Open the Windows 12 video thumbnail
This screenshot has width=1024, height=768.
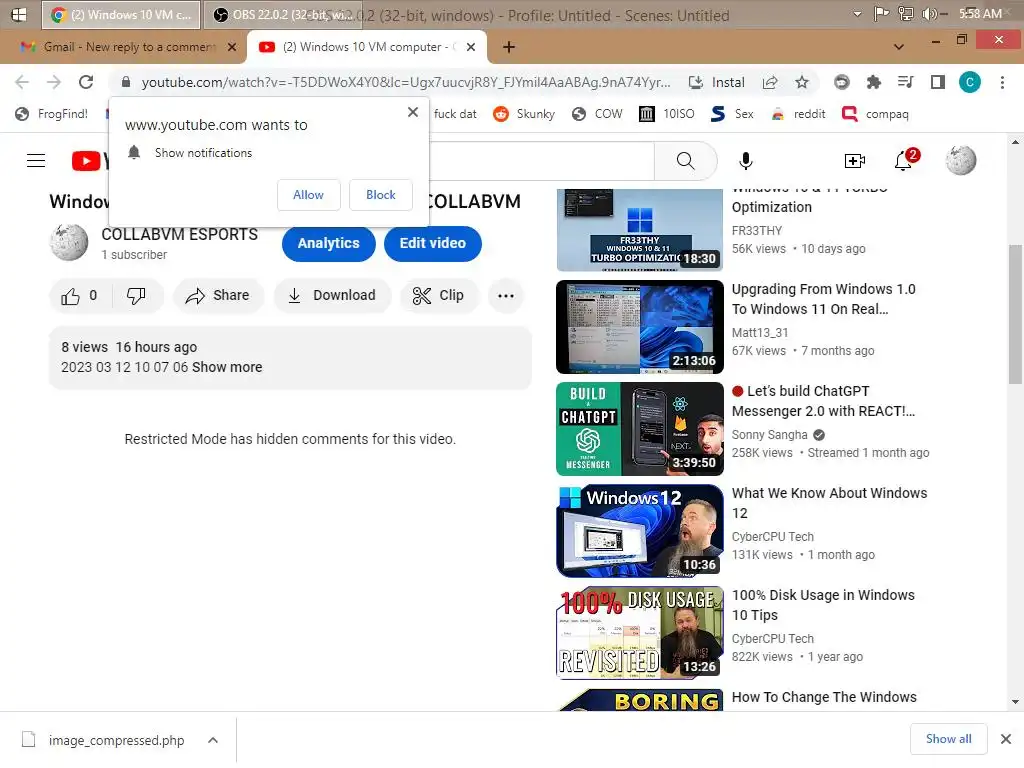[640, 531]
